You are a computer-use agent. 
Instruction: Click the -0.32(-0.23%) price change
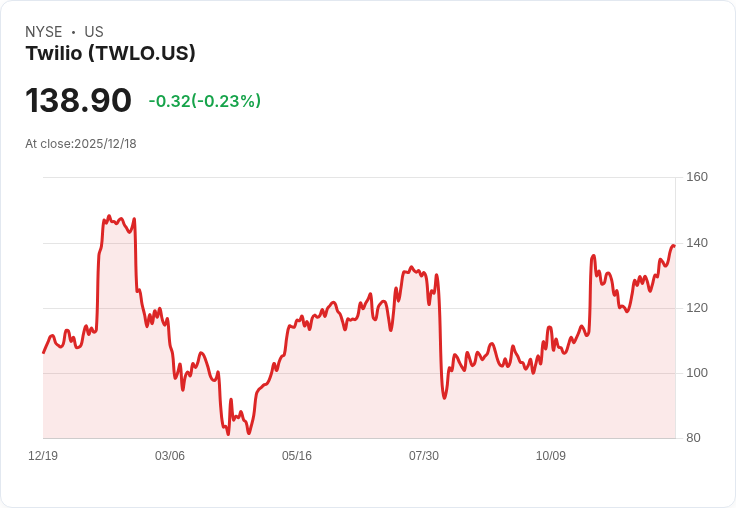click(x=205, y=101)
